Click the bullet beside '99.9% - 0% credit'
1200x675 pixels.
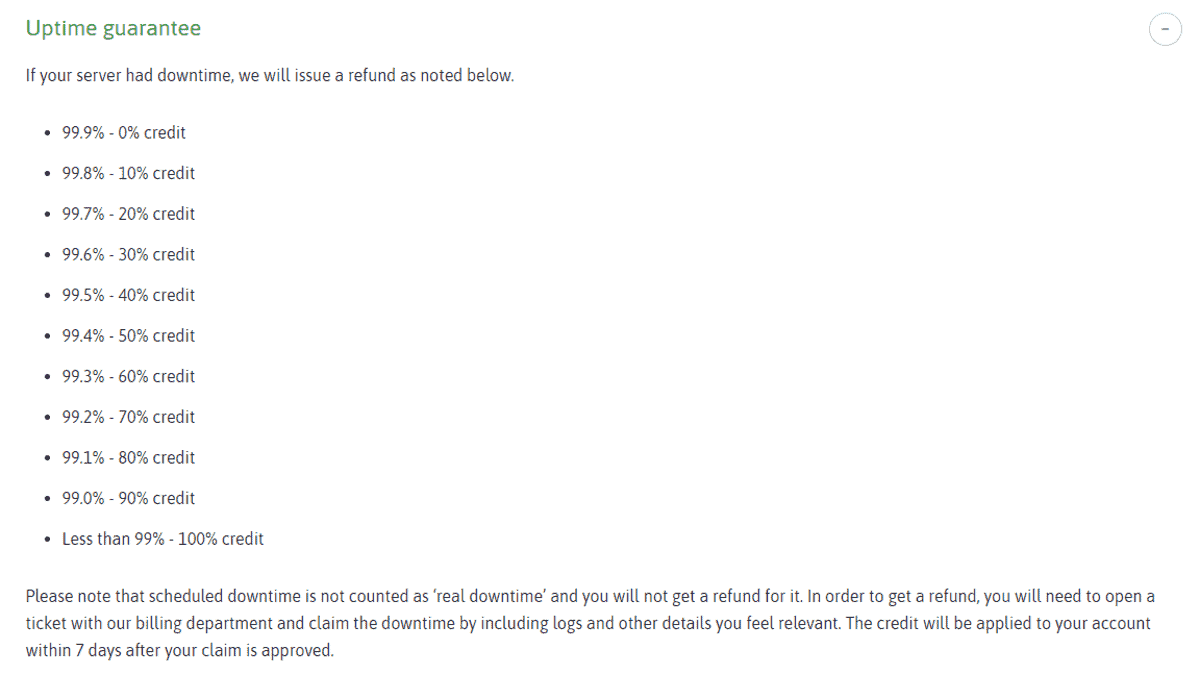point(47,131)
